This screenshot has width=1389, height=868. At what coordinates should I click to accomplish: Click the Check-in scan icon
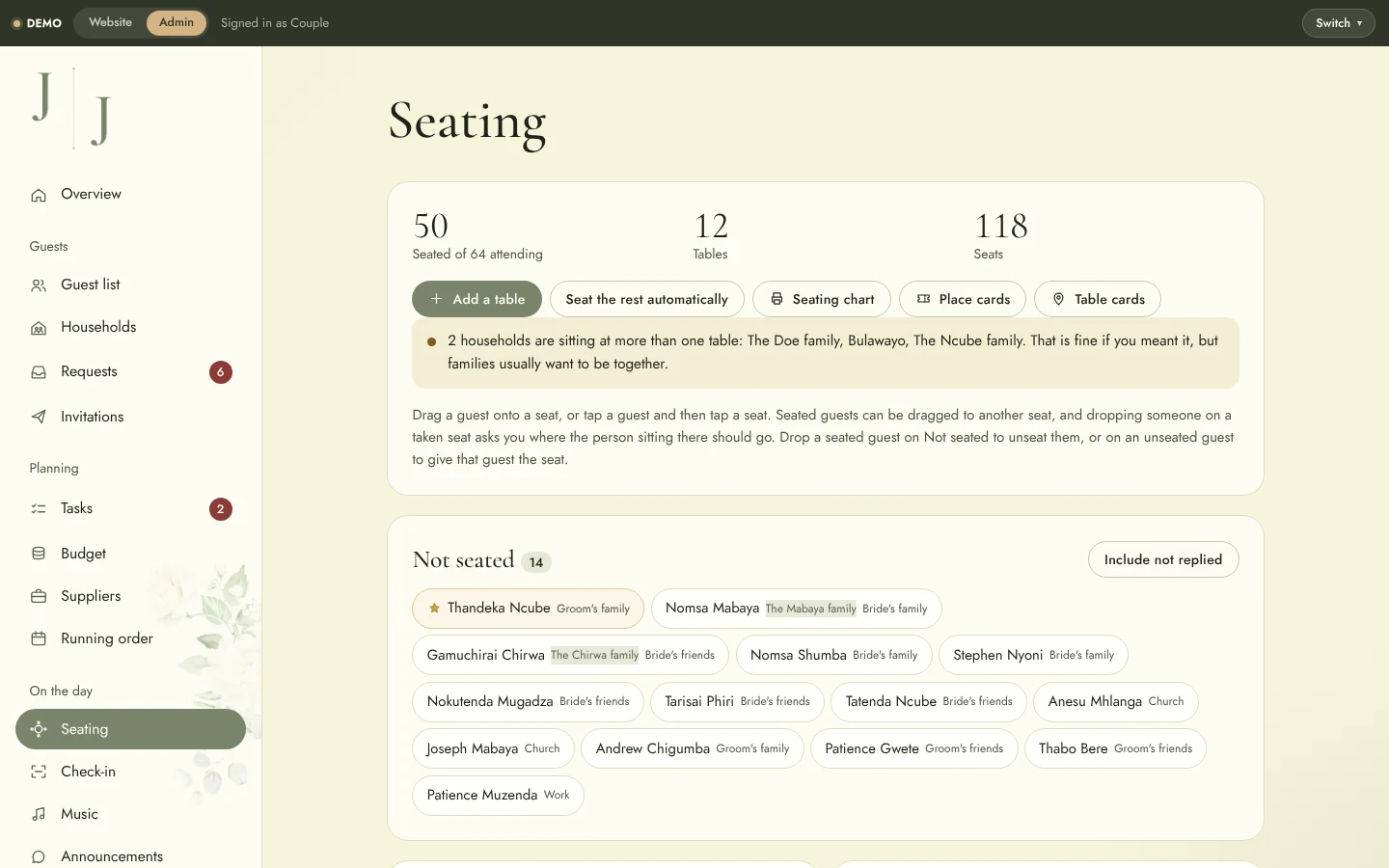(39, 773)
